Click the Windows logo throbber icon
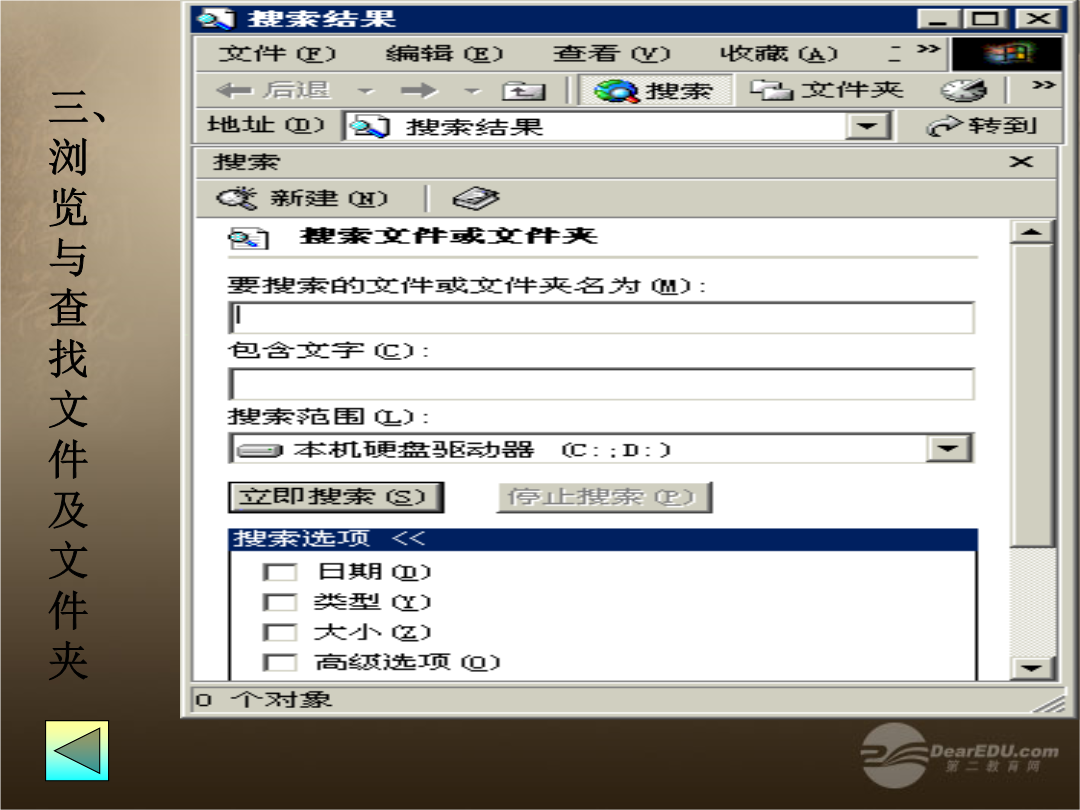Image resolution: width=1080 pixels, height=810 pixels. tap(1006, 54)
